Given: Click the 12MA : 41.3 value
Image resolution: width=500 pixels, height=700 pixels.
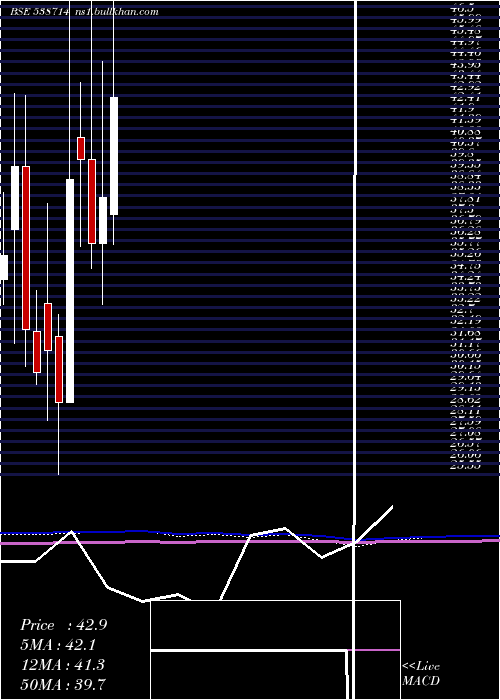Looking at the screenshot, I should (63, 665).
